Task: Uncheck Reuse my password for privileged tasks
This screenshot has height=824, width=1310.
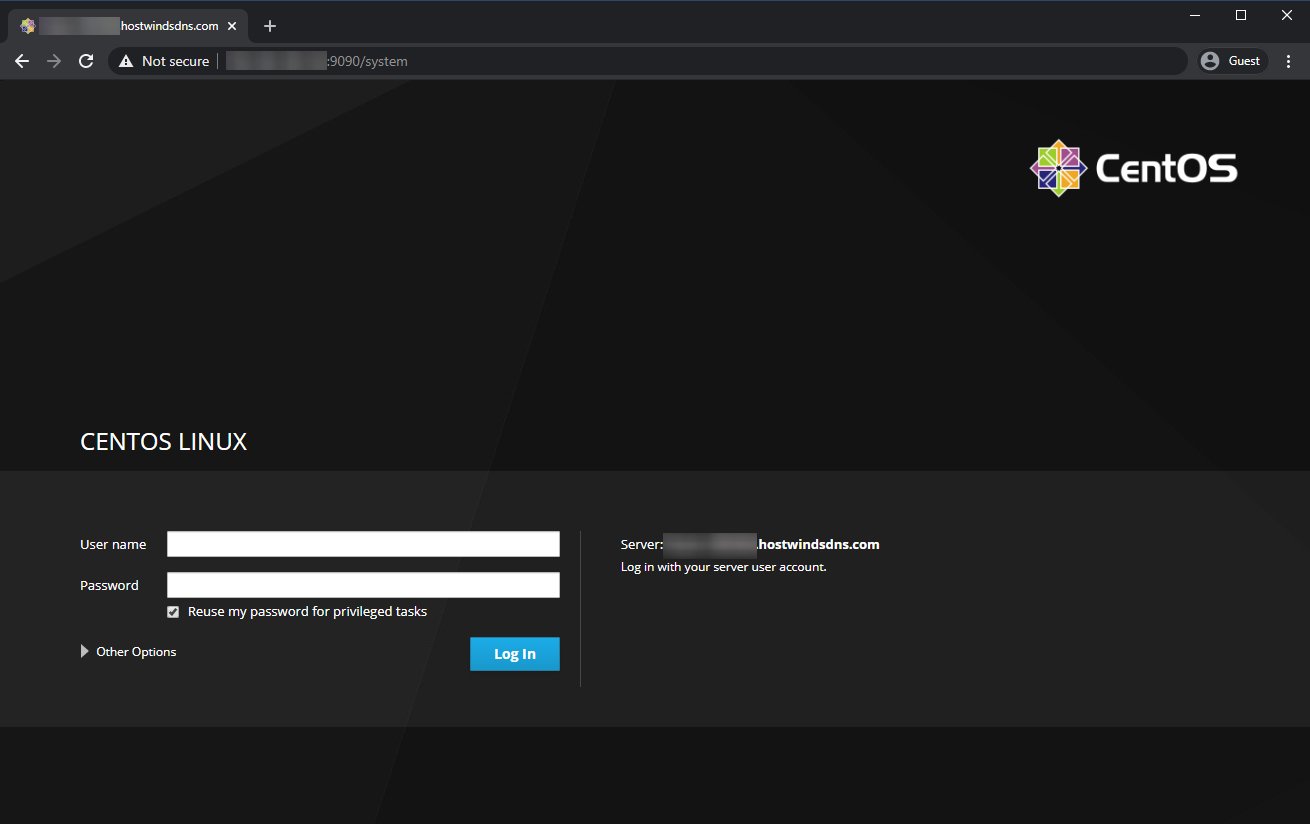Action: pyautogui.click(x=173, y=611)
